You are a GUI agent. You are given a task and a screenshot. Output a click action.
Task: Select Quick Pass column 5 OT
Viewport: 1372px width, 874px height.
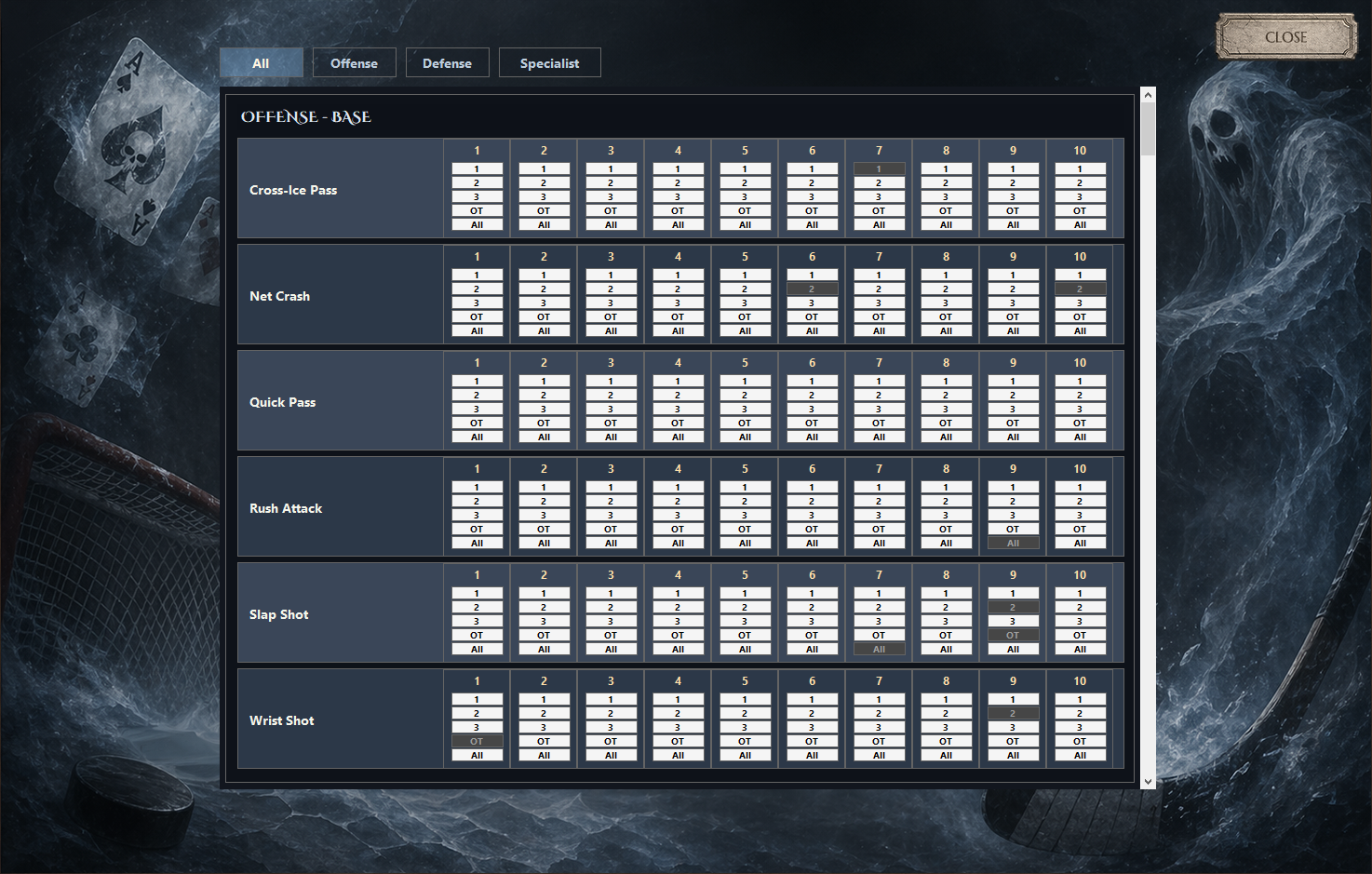[x=745, y=424]
